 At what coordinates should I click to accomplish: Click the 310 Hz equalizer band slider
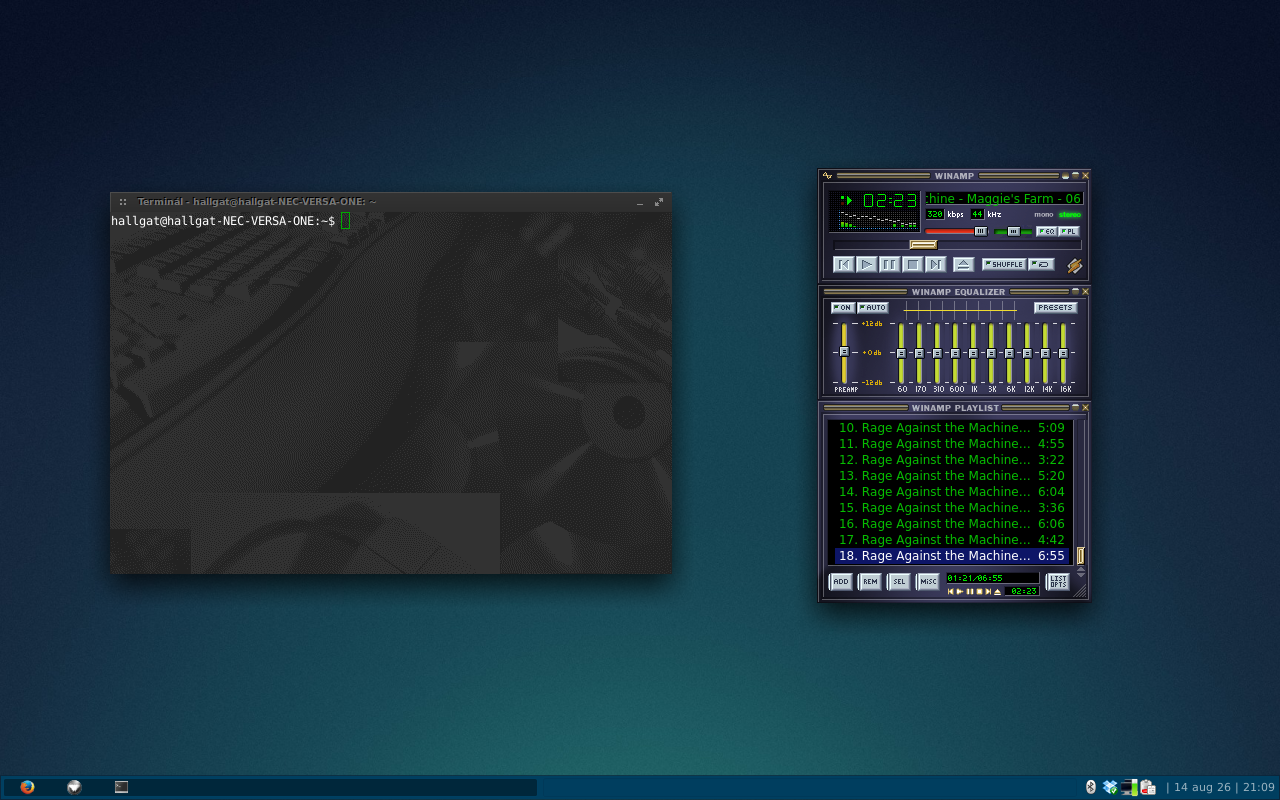point(937,353)
